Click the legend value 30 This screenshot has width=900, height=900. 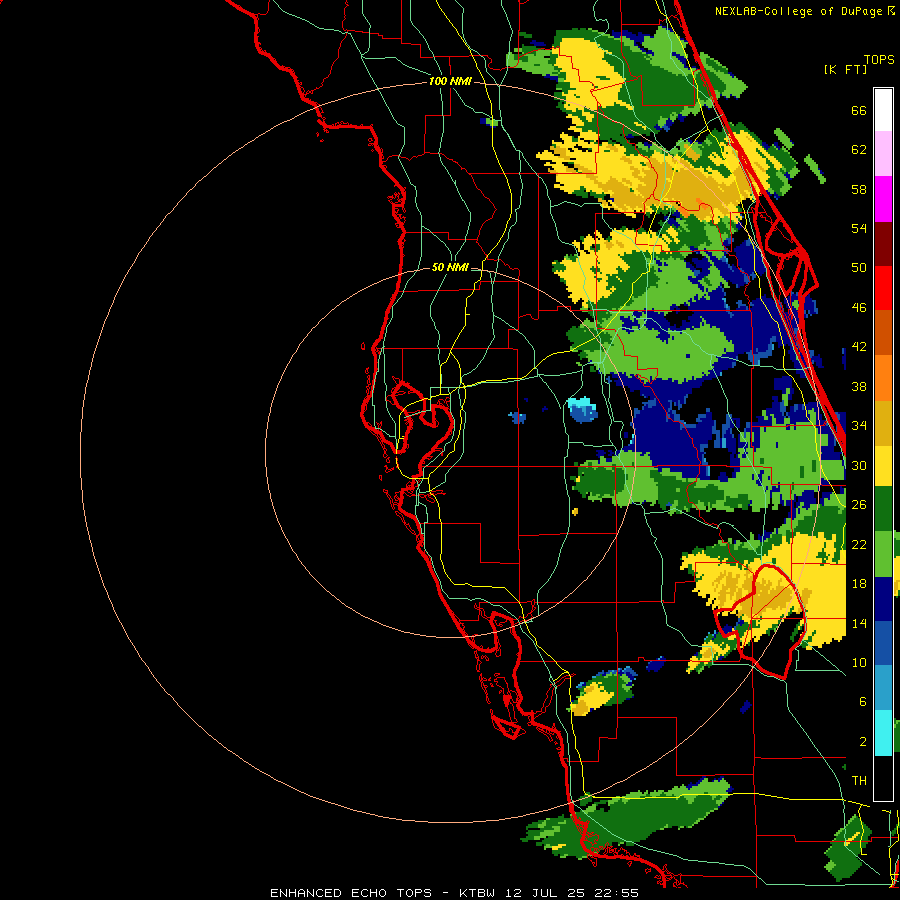pyautogui.click(x=859, y=465)
